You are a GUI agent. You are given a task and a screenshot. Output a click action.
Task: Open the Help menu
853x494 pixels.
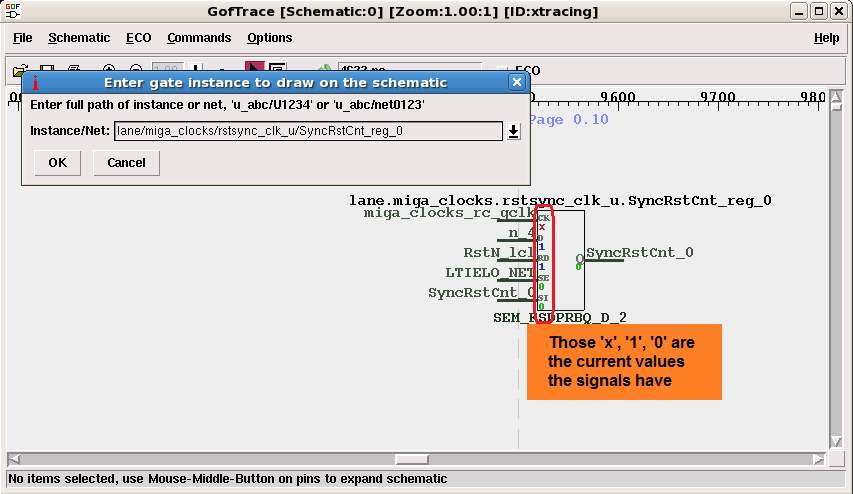tap(826, 38)
